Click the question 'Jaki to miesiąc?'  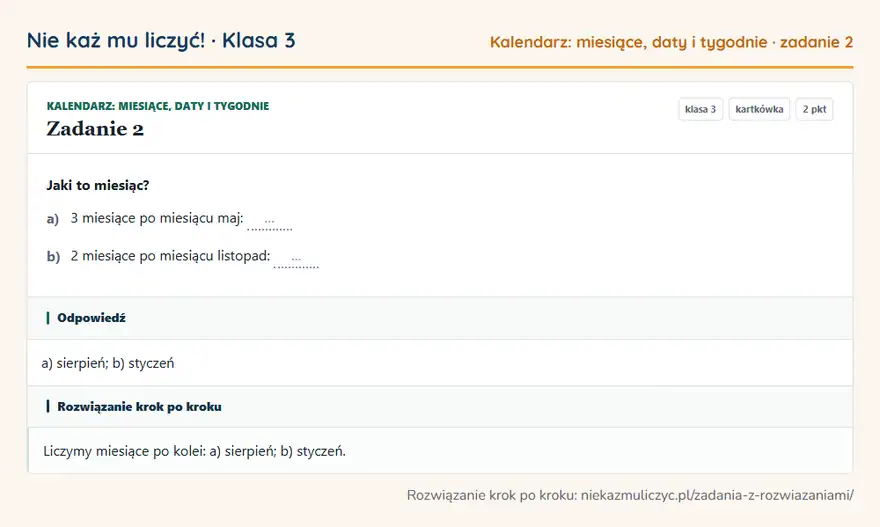pyautogui.click(x=98, y=185)
